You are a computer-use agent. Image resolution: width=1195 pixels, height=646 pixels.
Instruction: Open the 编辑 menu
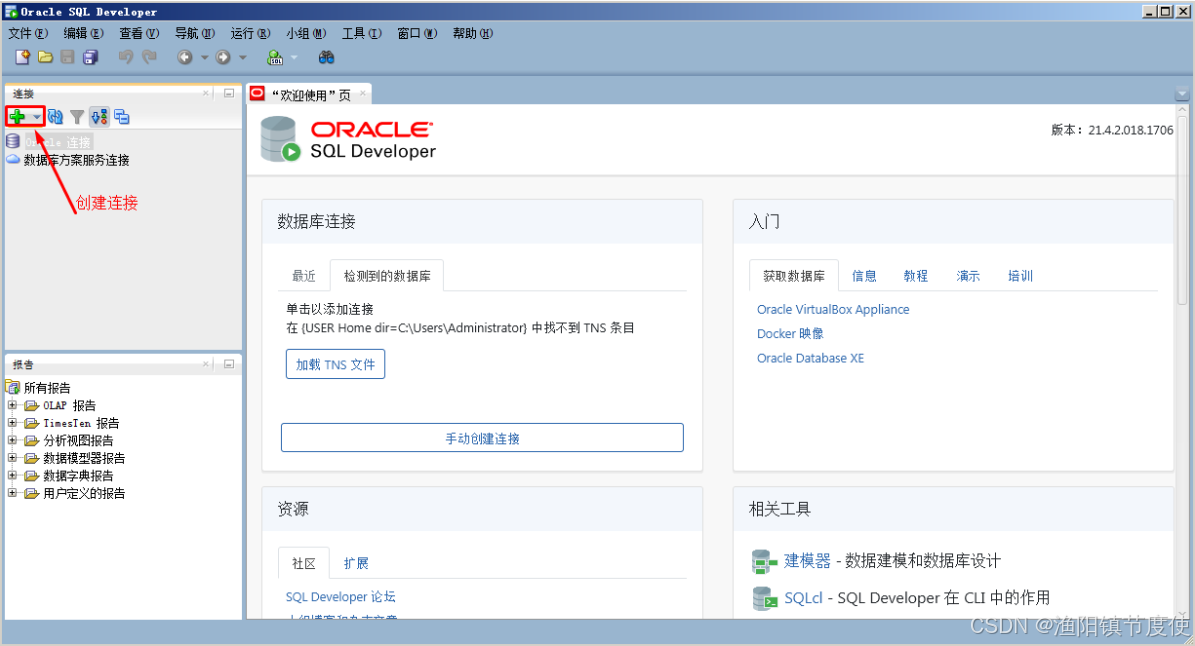point(83,33)
